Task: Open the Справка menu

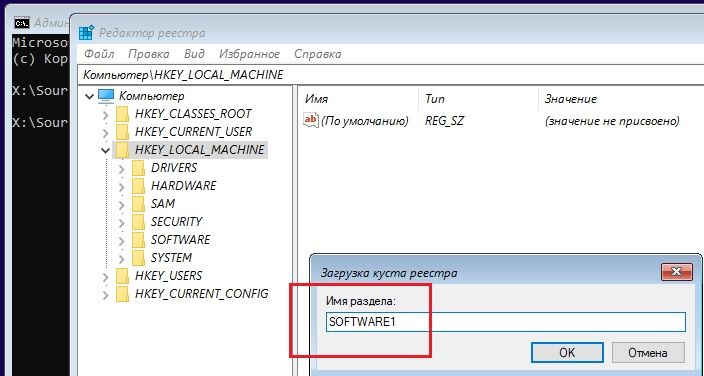Action: (x=317, y=54)
